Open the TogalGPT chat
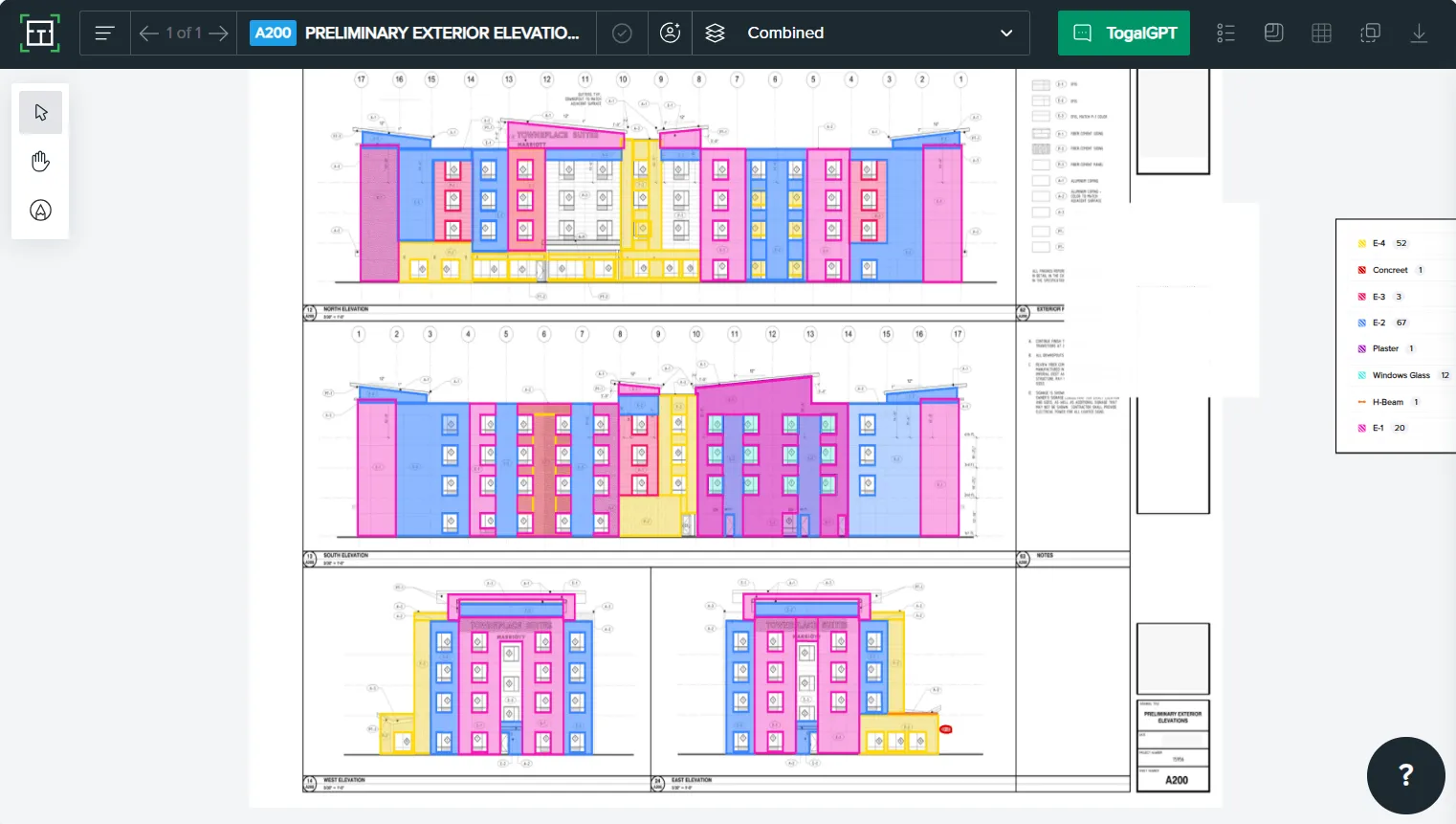Image resolution: width=1456 pixels, height=824 pixels. 1124,33
